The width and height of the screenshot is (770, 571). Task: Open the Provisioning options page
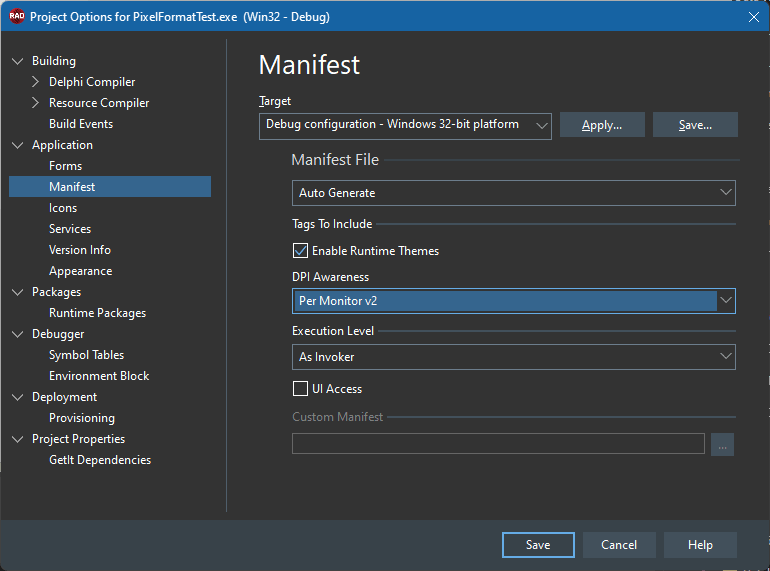[x=82, y=418]
